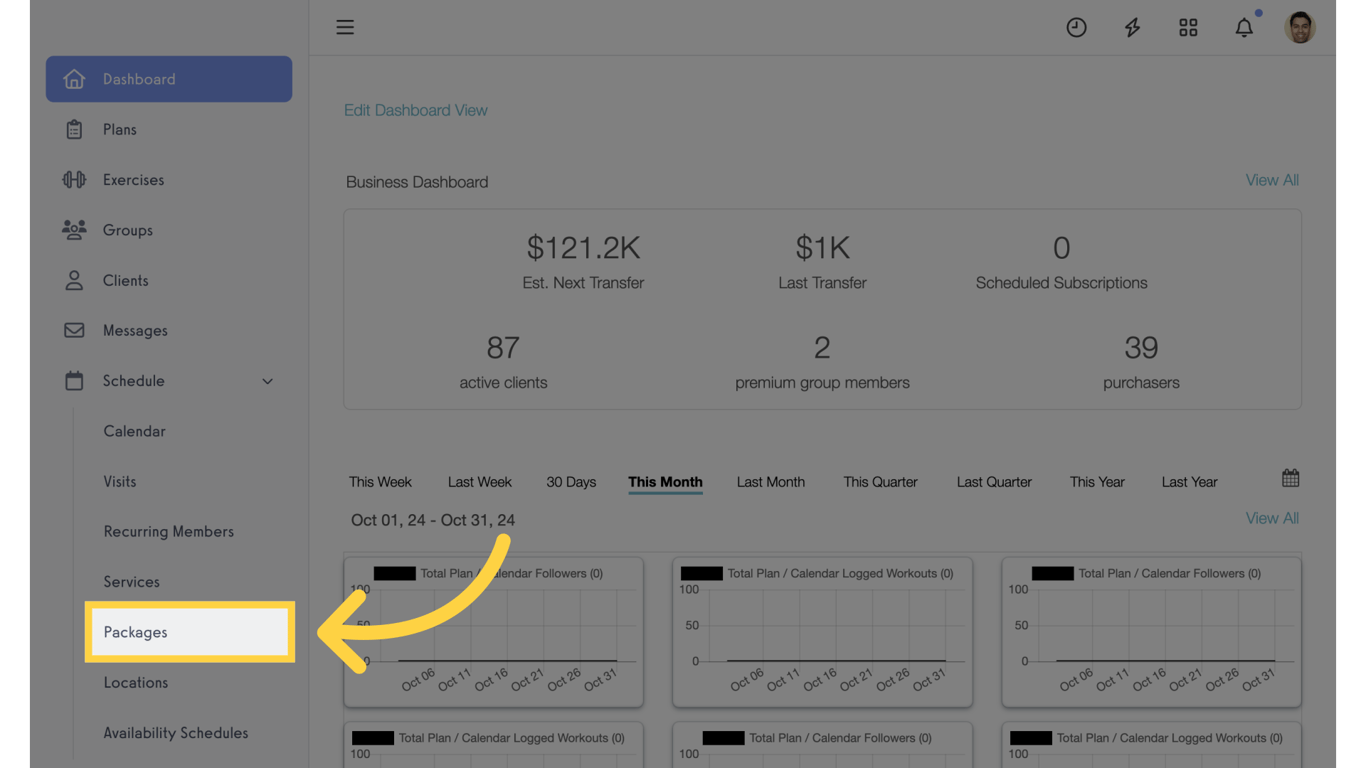This screenshot has width=1366, height=768.
Task: Open the four-square apps grid icon
Action: pyautogui.click(x=1188, y=28)
